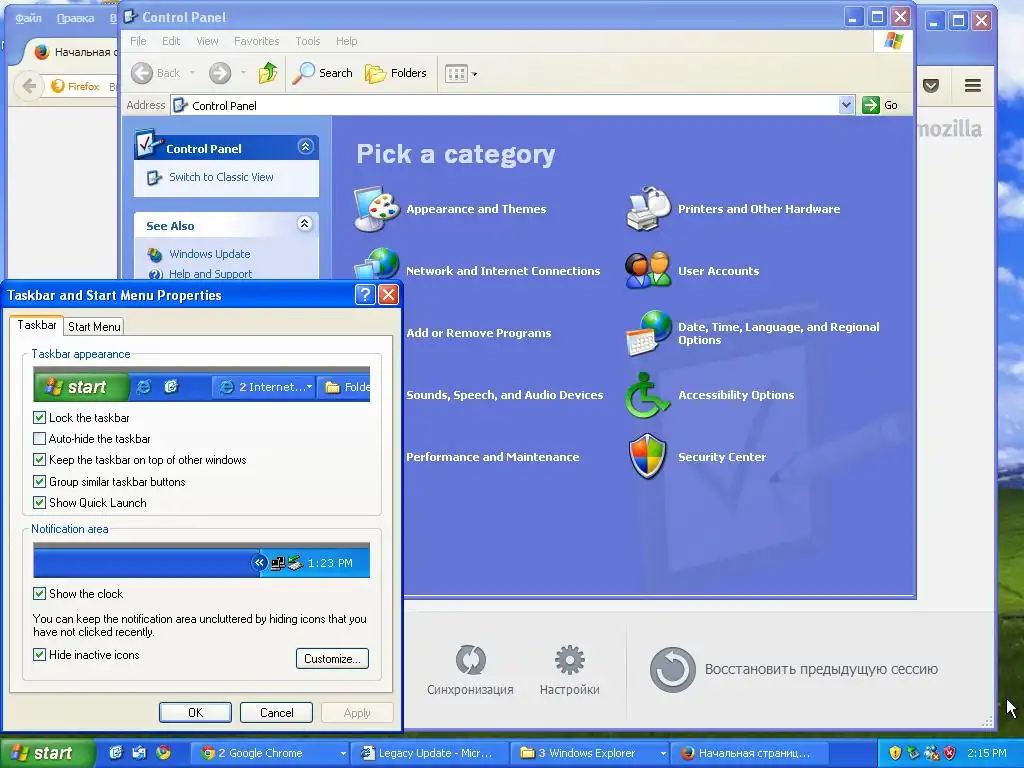Open Appearance and Themes category icon
Viewport: 1024px width, 768px height.
376,209
